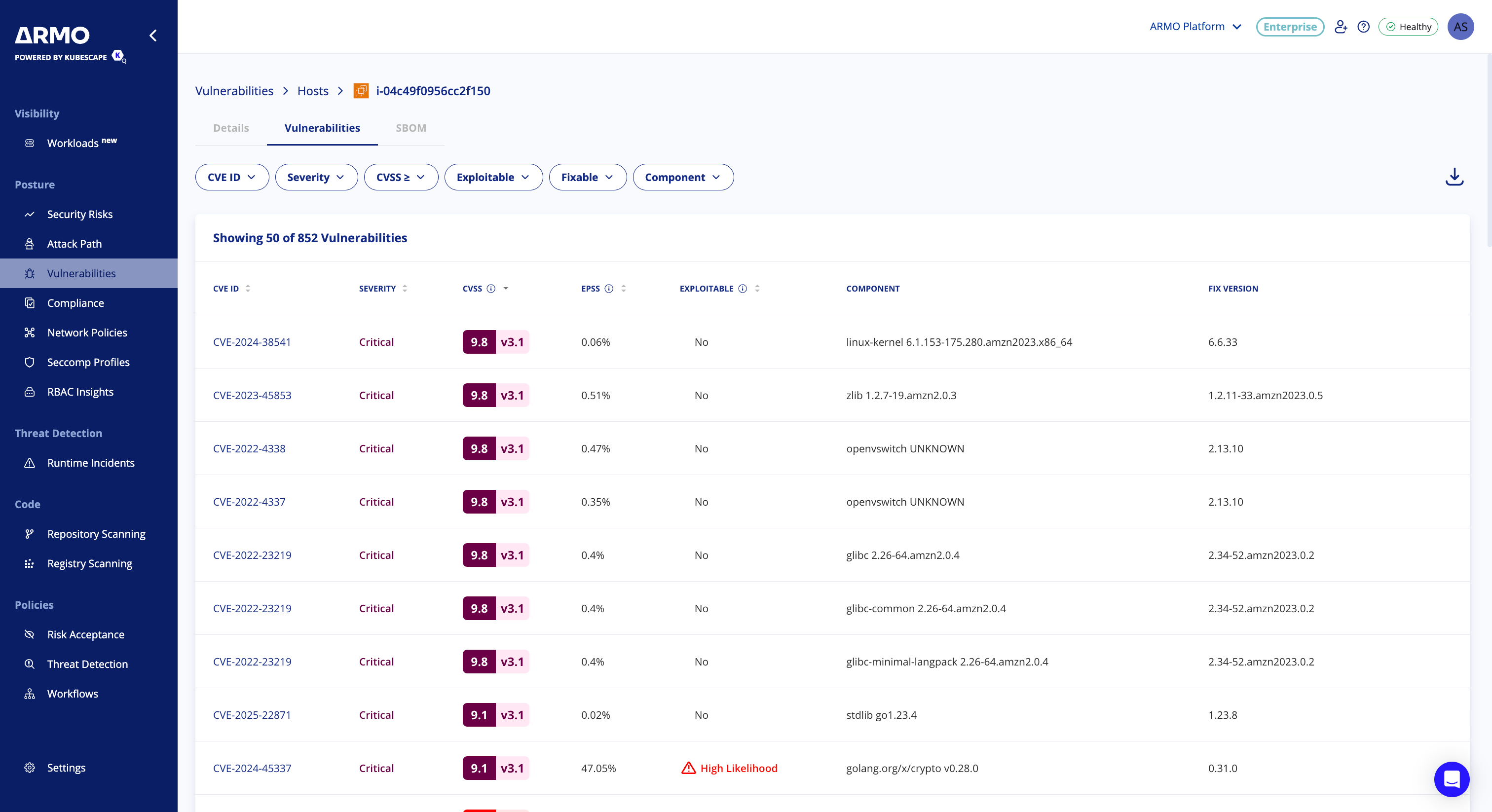Screen dimensions: 1492x812
Task: Click the invite user icon
Action: (1340, 27)
